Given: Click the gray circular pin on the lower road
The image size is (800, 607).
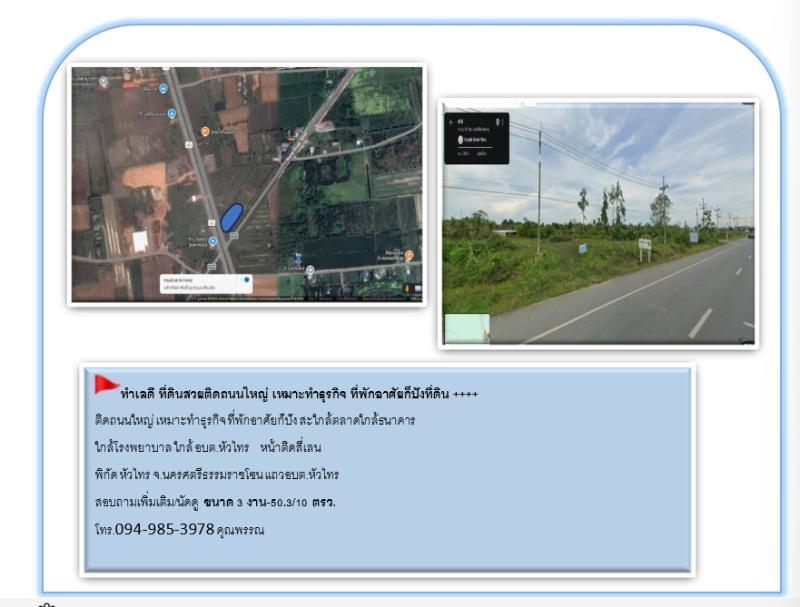Looking at the screenshot, I should (310, 270).
